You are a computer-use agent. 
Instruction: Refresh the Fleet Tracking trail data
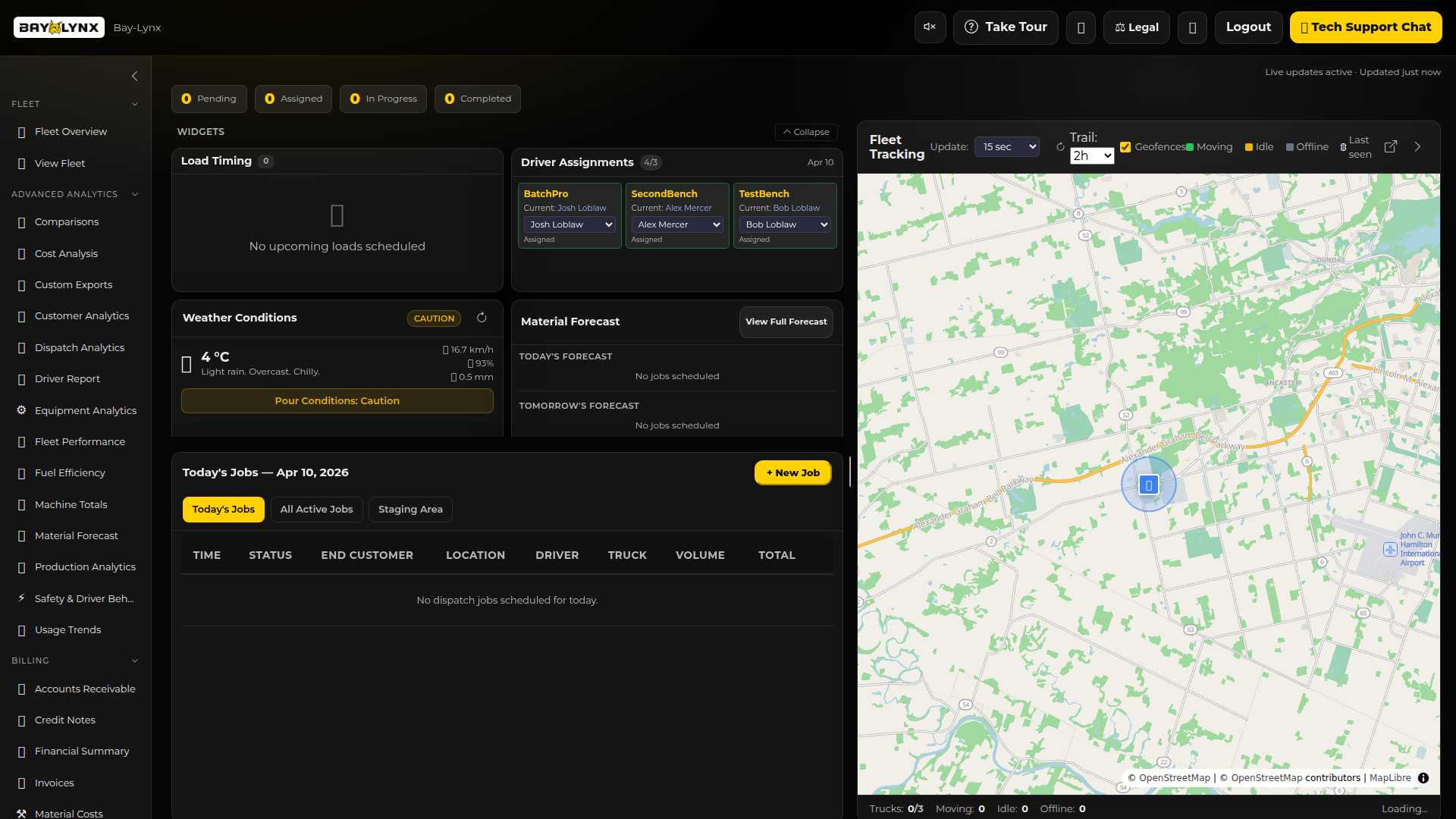(x=1060, y=146)
